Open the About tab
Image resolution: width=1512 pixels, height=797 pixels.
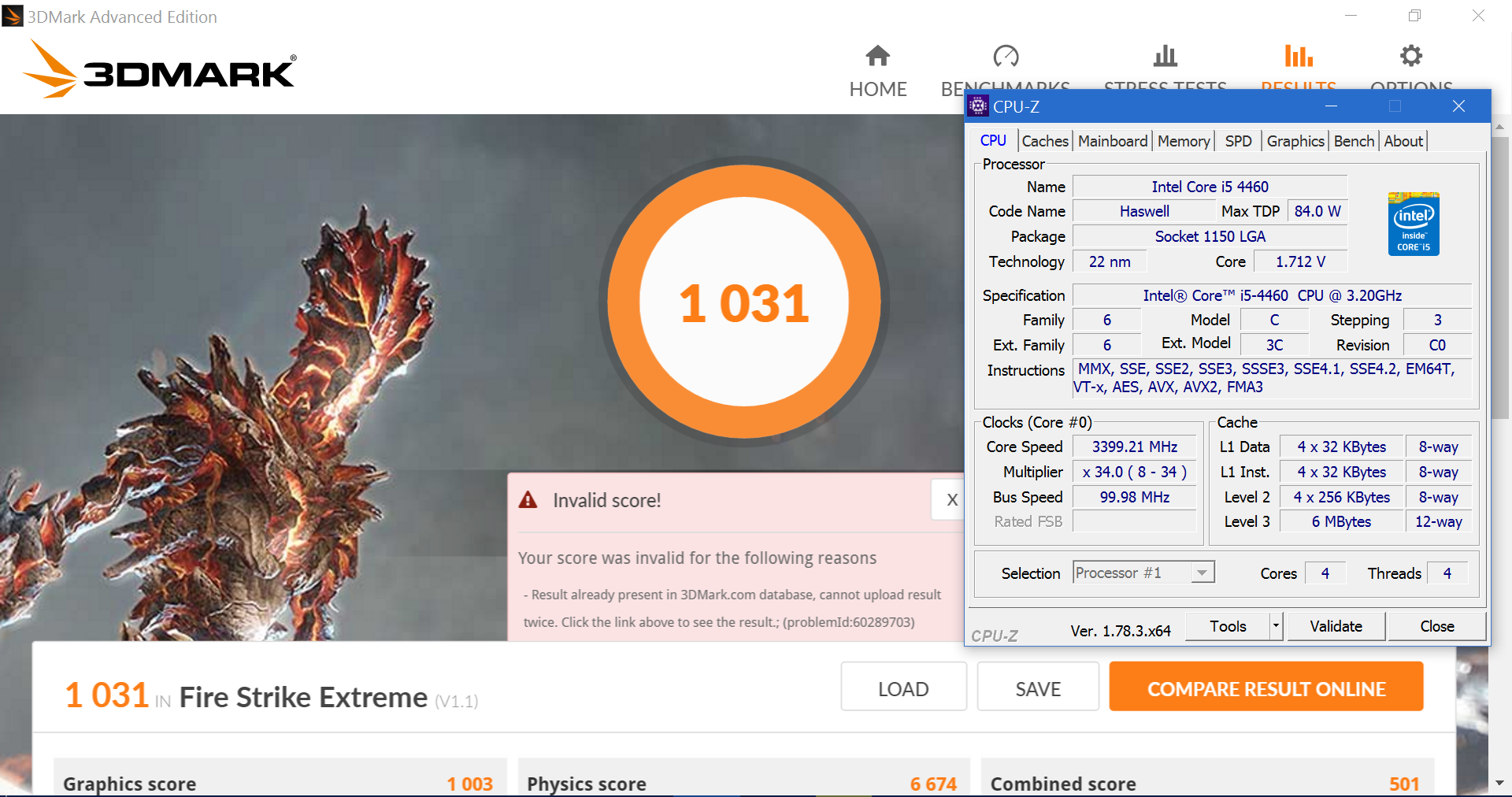(1403, 141)
